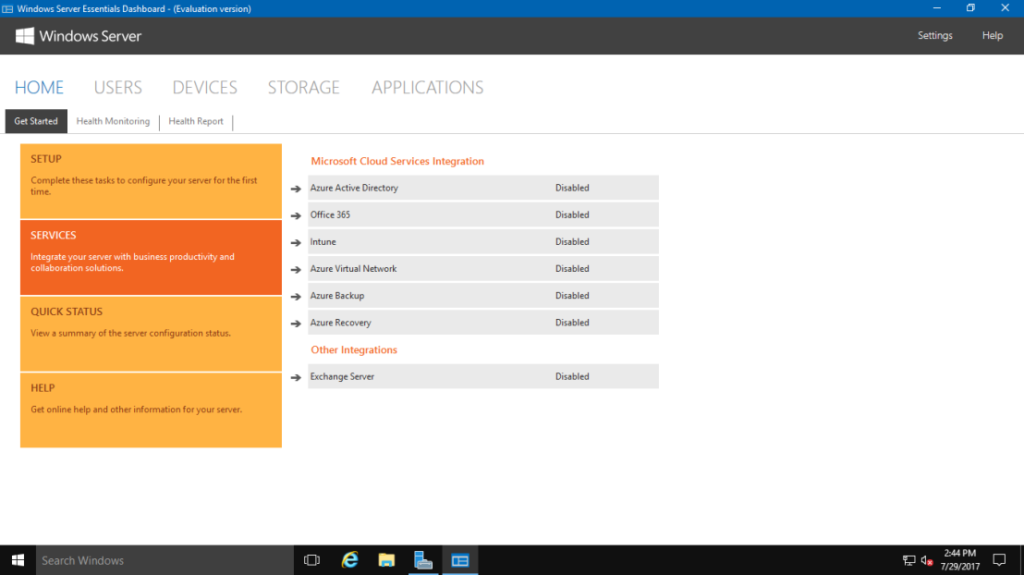The height and width of the screenshot is (575, 1024).
Task: Click the arrow icon beside Office 365
Action: pos(296,216)
